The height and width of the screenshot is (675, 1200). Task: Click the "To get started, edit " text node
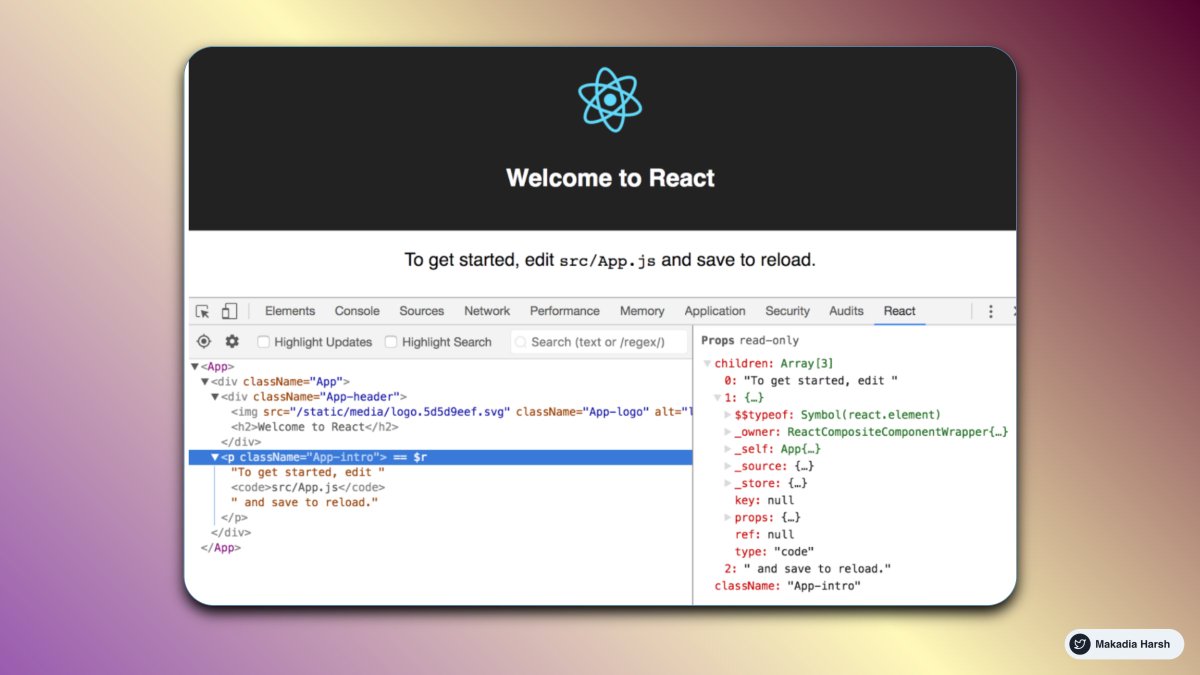307,472
